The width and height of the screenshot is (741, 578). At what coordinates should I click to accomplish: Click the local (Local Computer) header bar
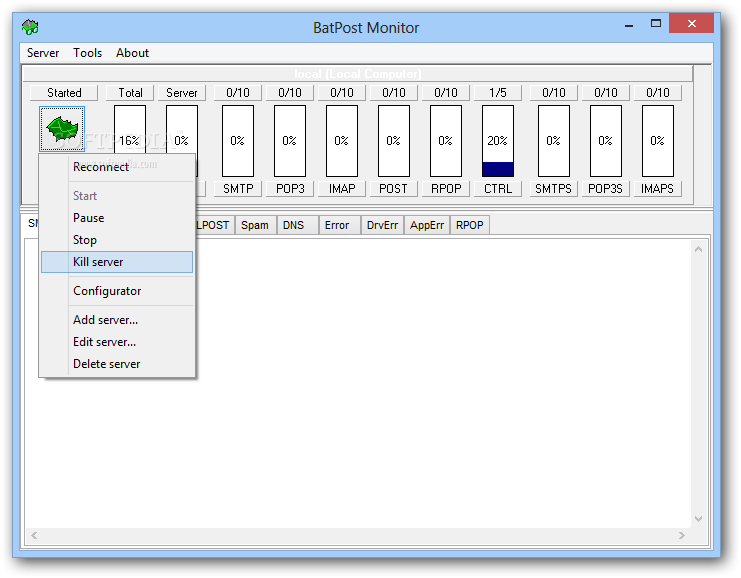pos(358,74)
